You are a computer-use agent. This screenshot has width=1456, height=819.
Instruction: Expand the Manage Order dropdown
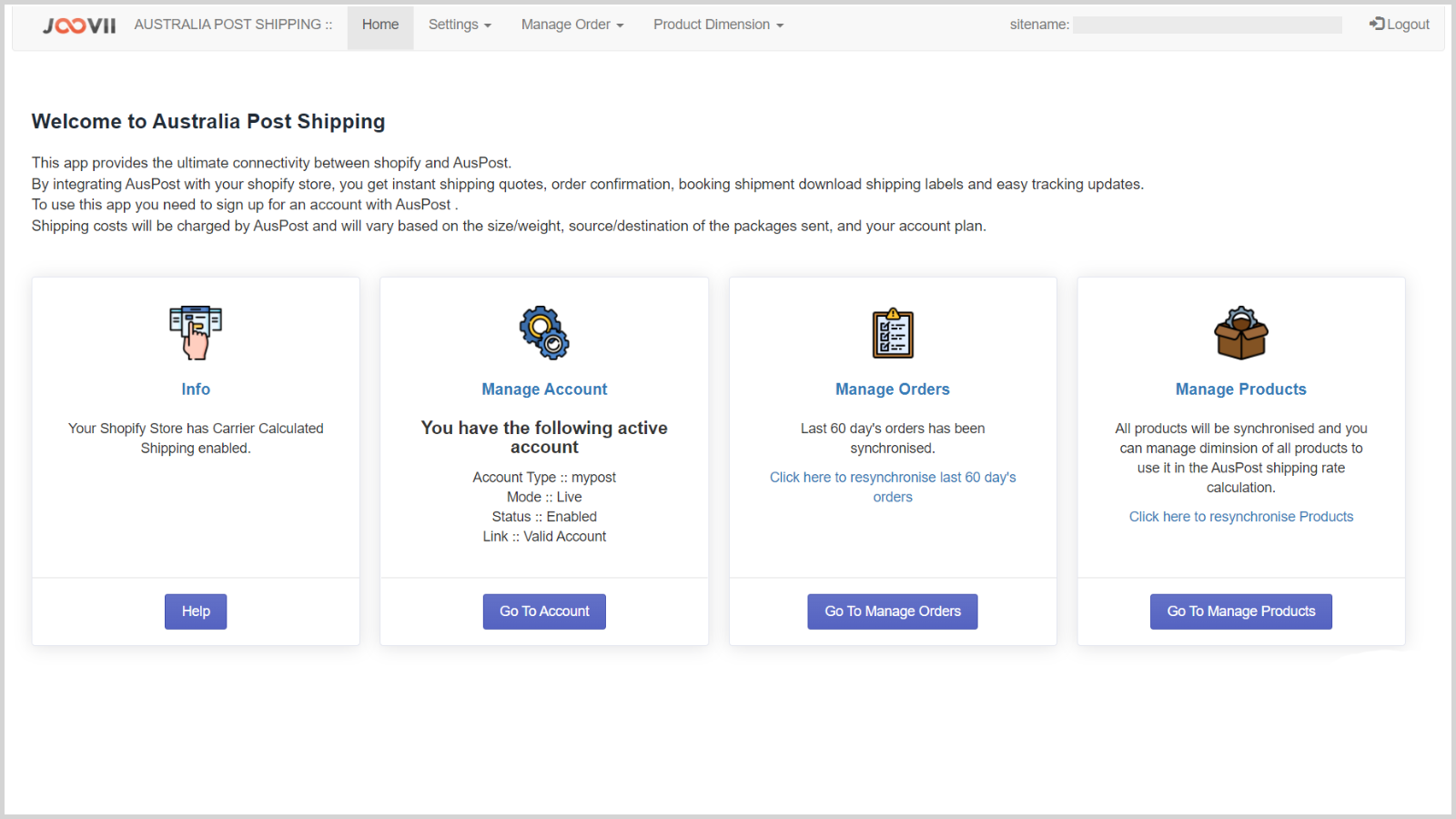click(x=571, y=25)
